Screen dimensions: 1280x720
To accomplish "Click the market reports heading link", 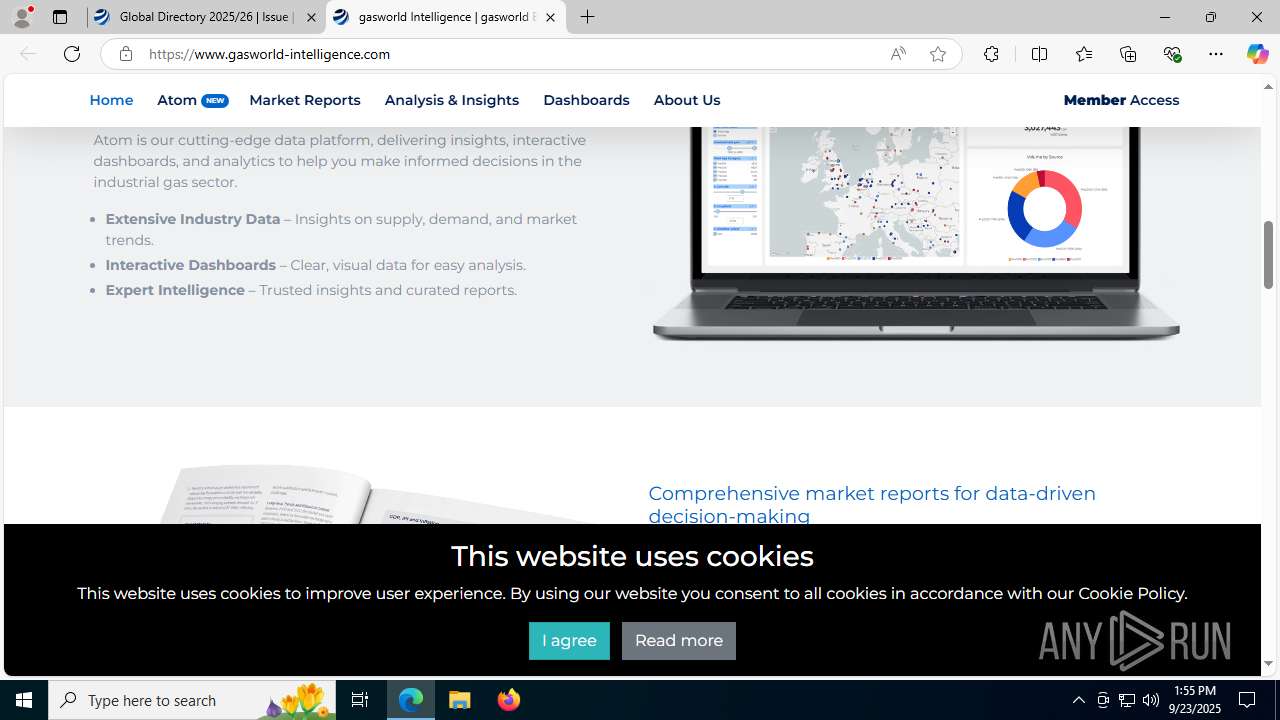I will 872,505.
